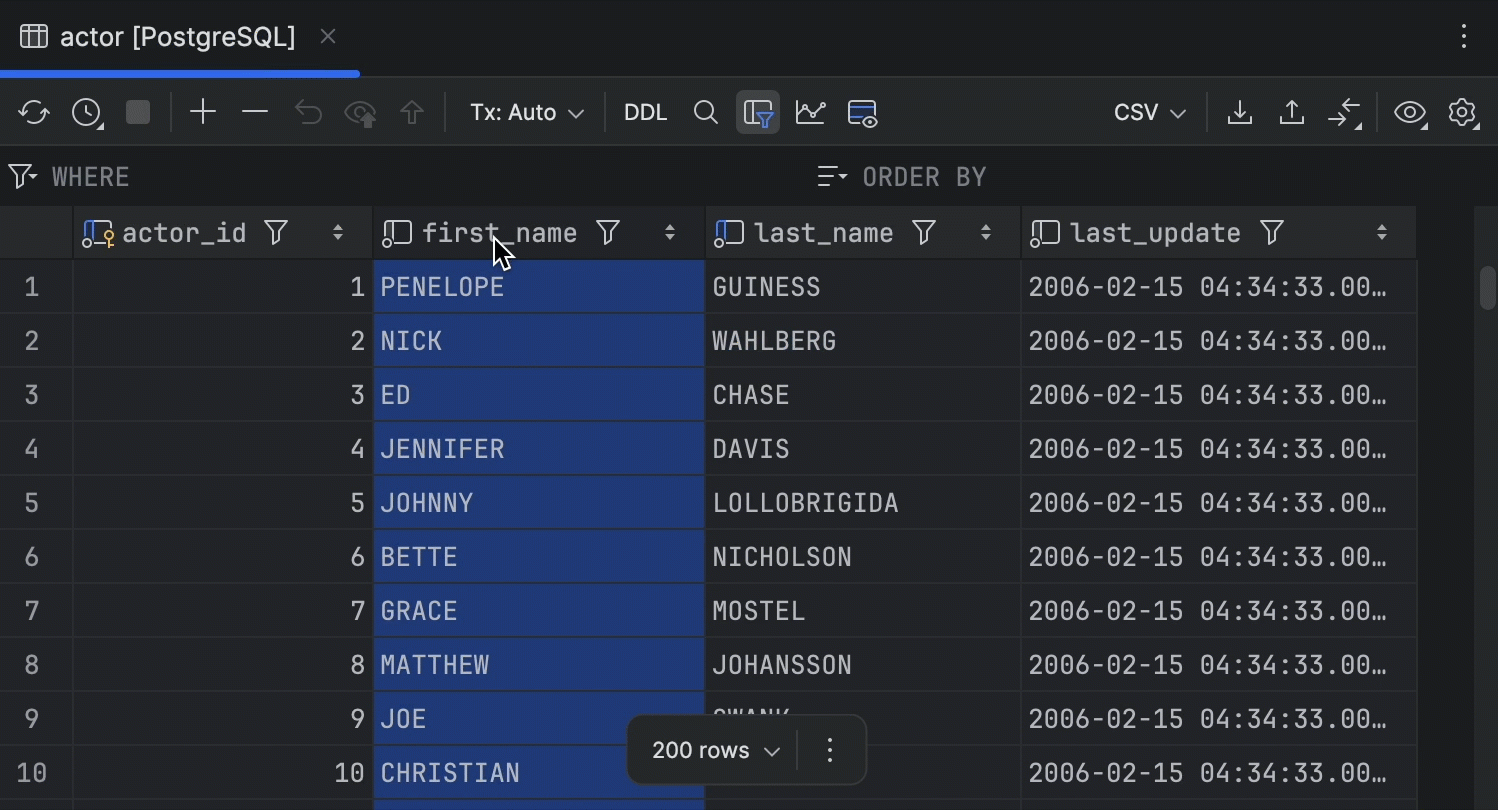Toggle the row filter panel
The height and width of the screenshot is (810, 1498).
tap(757, 112)
